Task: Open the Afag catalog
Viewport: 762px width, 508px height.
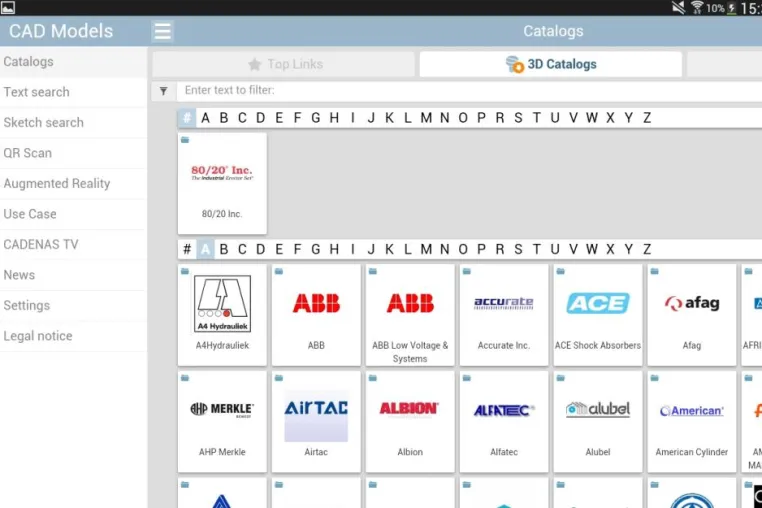Action: tap(692, 315)
